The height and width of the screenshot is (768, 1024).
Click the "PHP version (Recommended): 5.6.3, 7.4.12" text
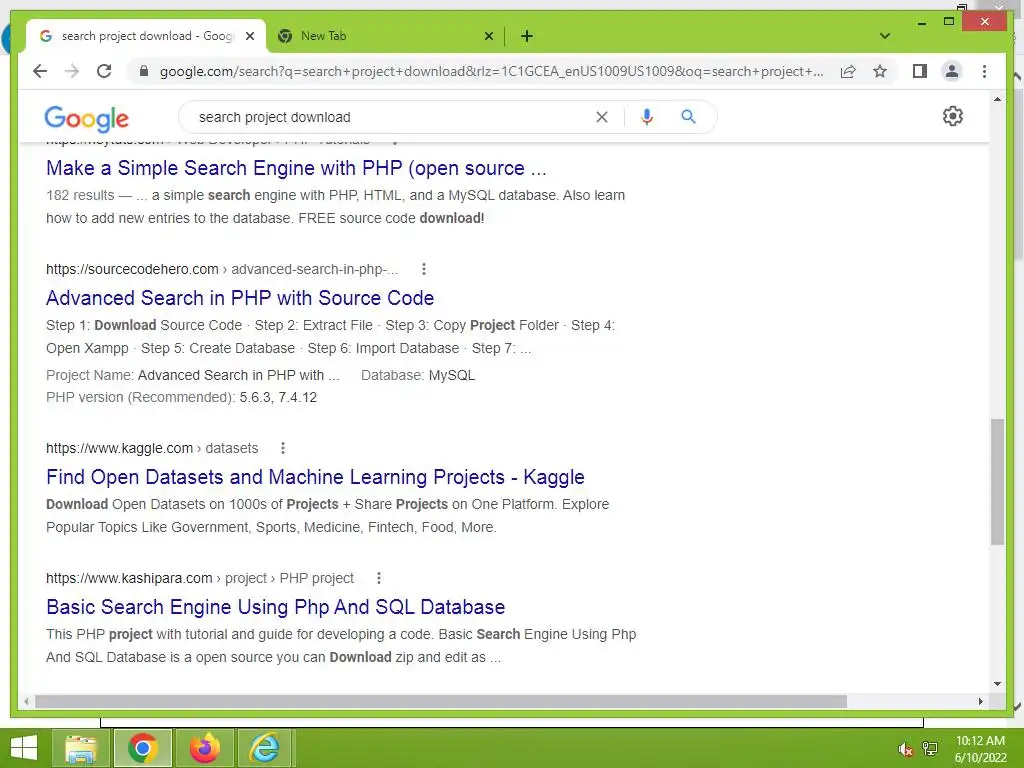click(182, 397)
